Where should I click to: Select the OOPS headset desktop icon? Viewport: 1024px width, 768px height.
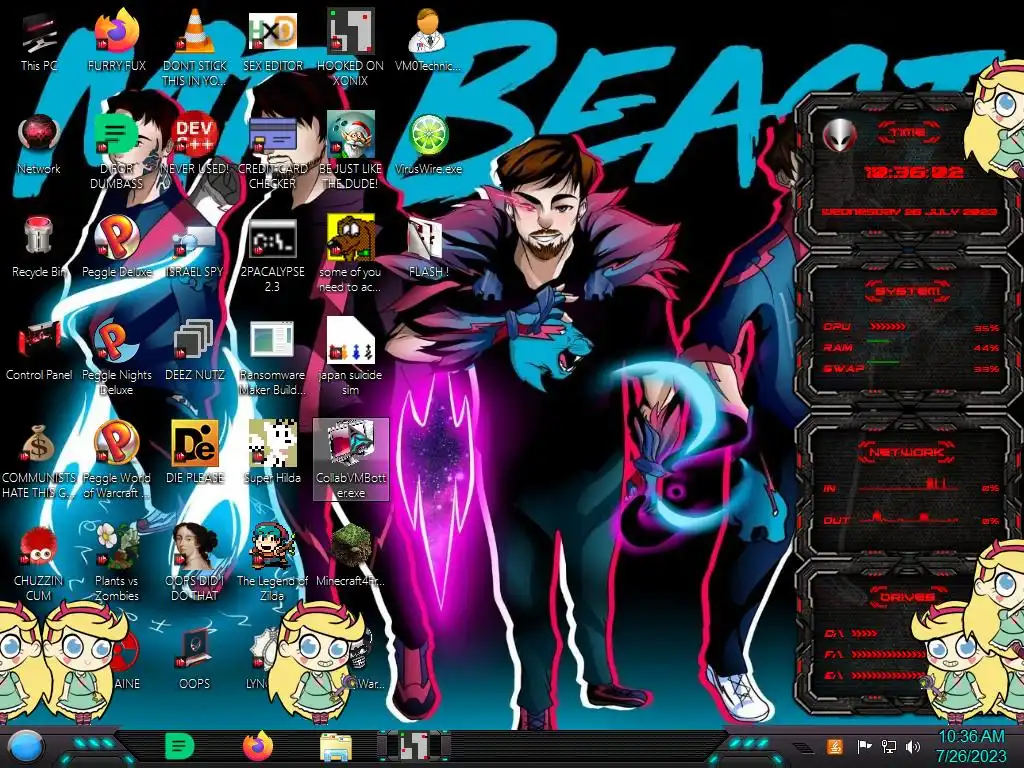195,660
